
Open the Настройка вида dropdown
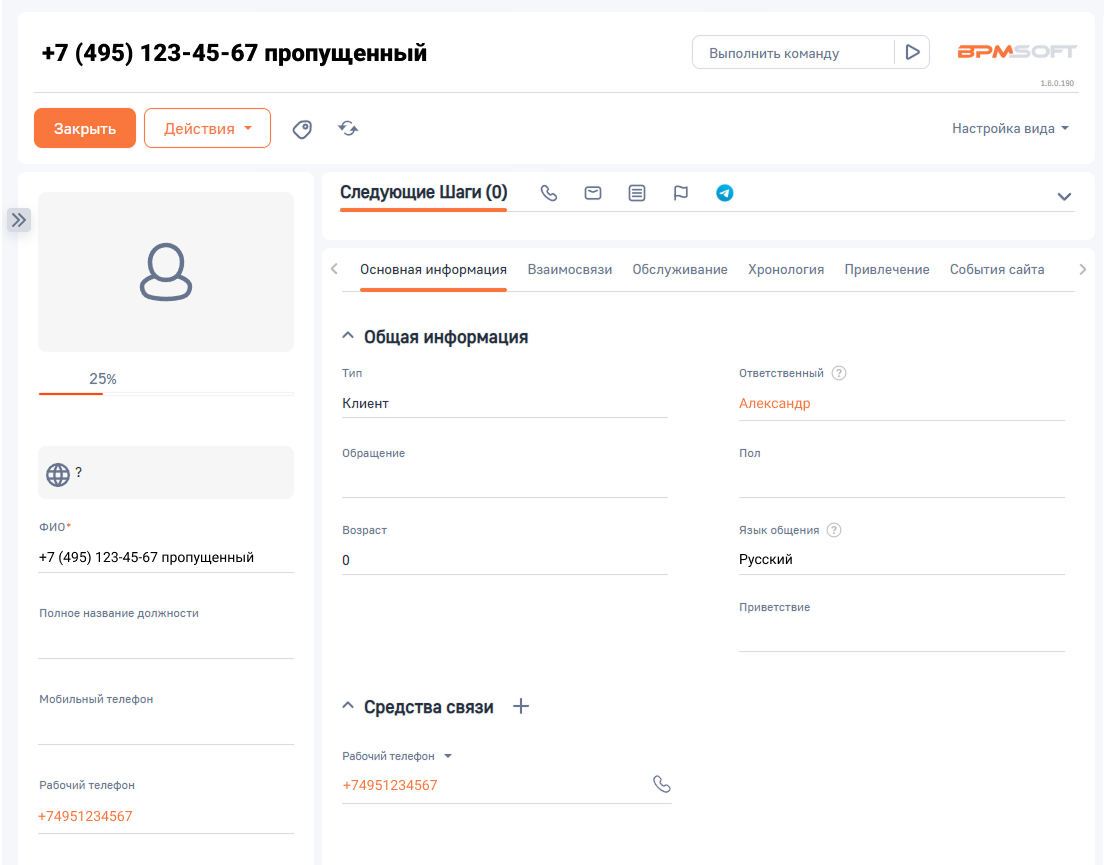click(x=1010, y=128)
